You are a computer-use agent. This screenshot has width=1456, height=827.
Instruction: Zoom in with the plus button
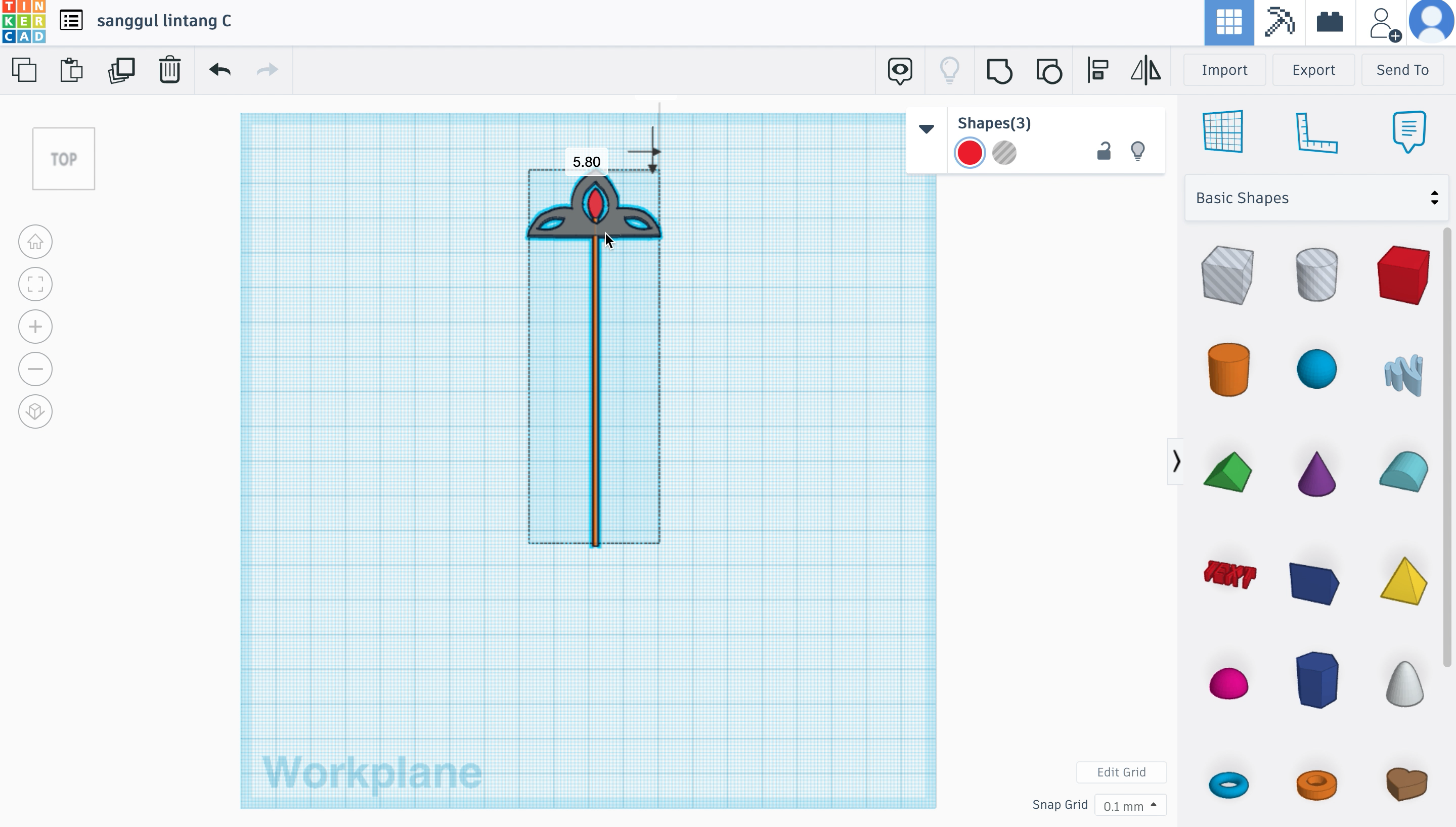pos(35,327)
